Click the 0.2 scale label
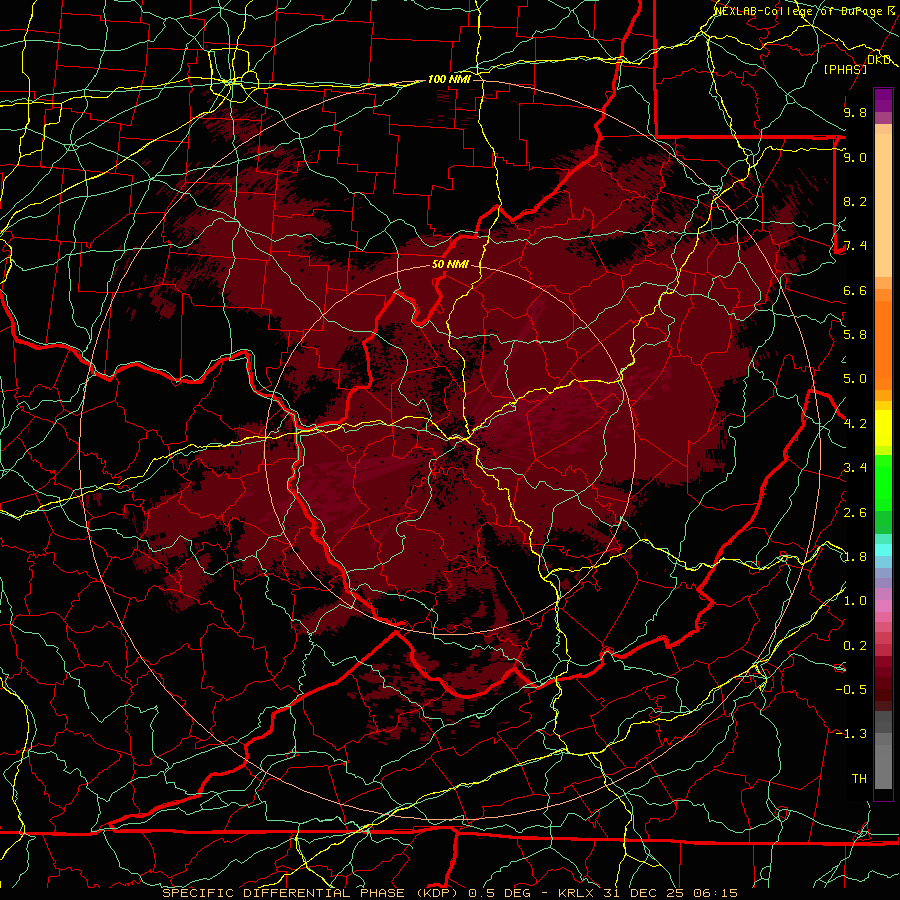This screenshot has width=900, height=900. [855, 646]
